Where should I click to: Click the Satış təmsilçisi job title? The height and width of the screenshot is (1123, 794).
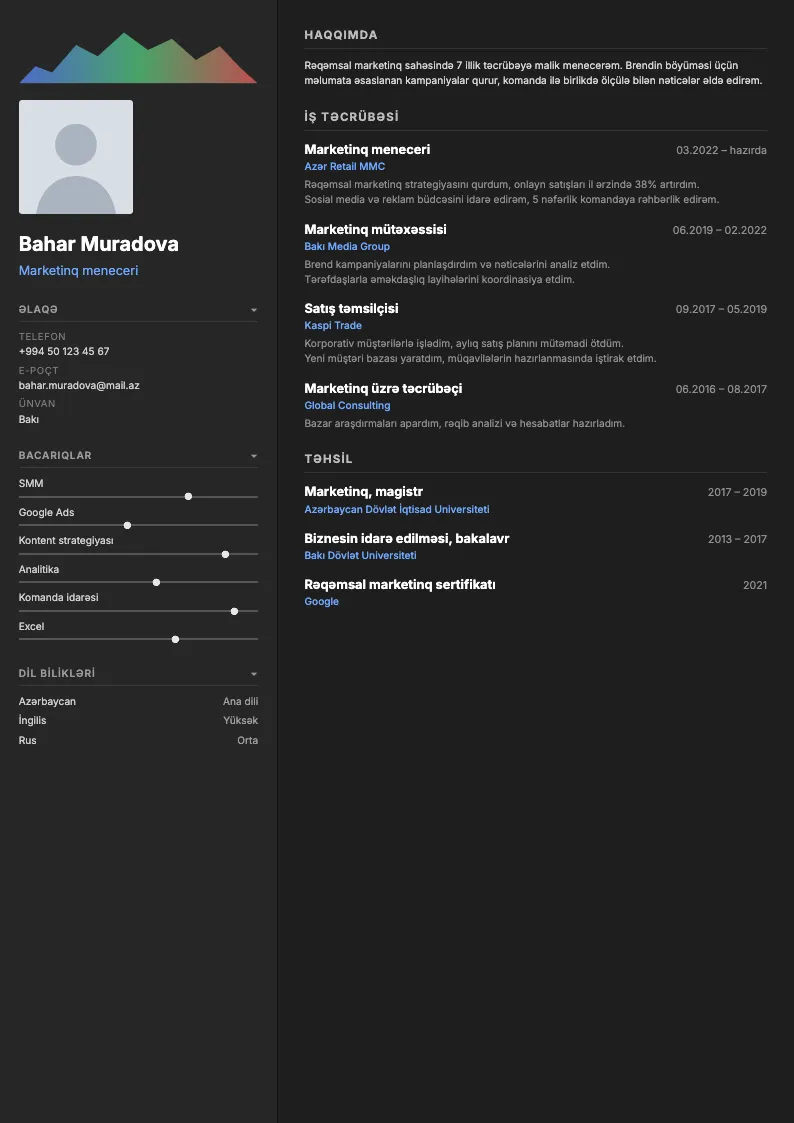(352, 309)
